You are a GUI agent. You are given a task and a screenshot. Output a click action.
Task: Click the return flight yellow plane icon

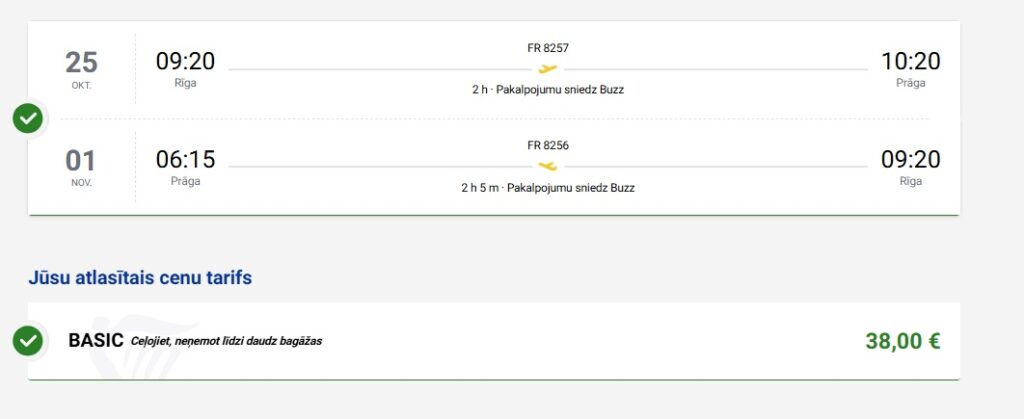click(548, 166)
